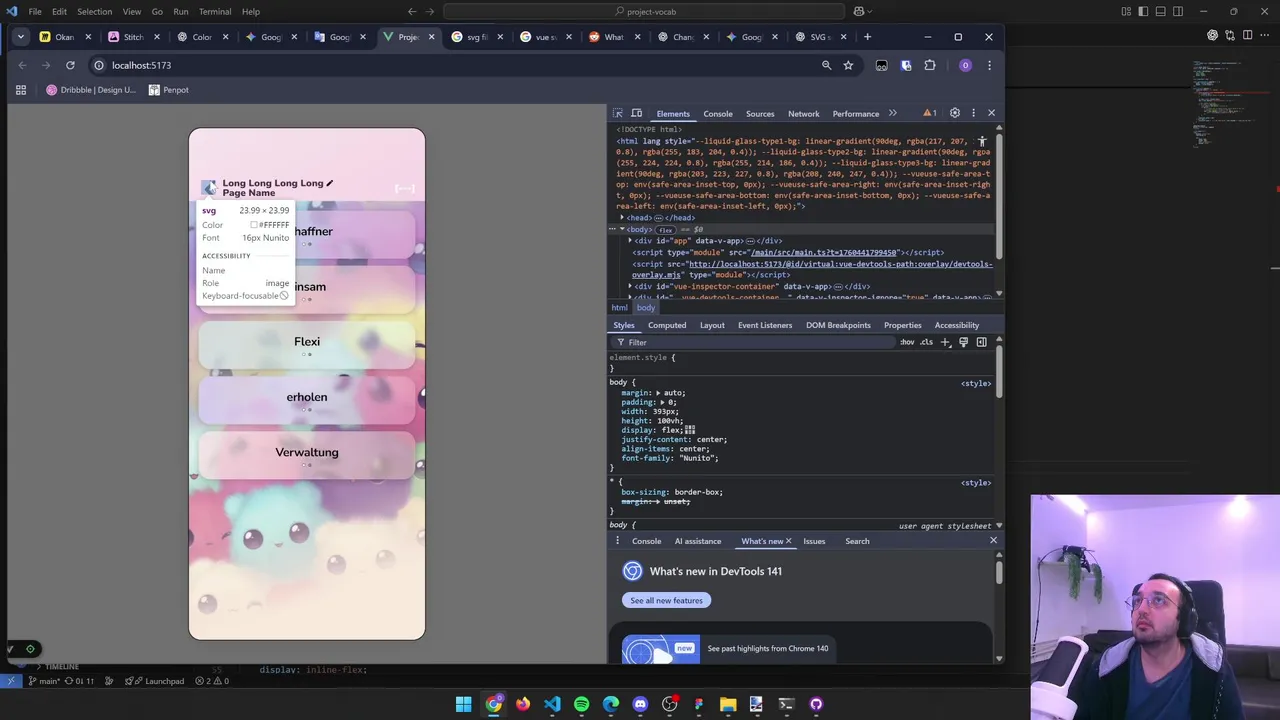This screenshot has width=1280, height=720.
Task: Click the edit pencil next to page name
Action: tap(329, 183)
